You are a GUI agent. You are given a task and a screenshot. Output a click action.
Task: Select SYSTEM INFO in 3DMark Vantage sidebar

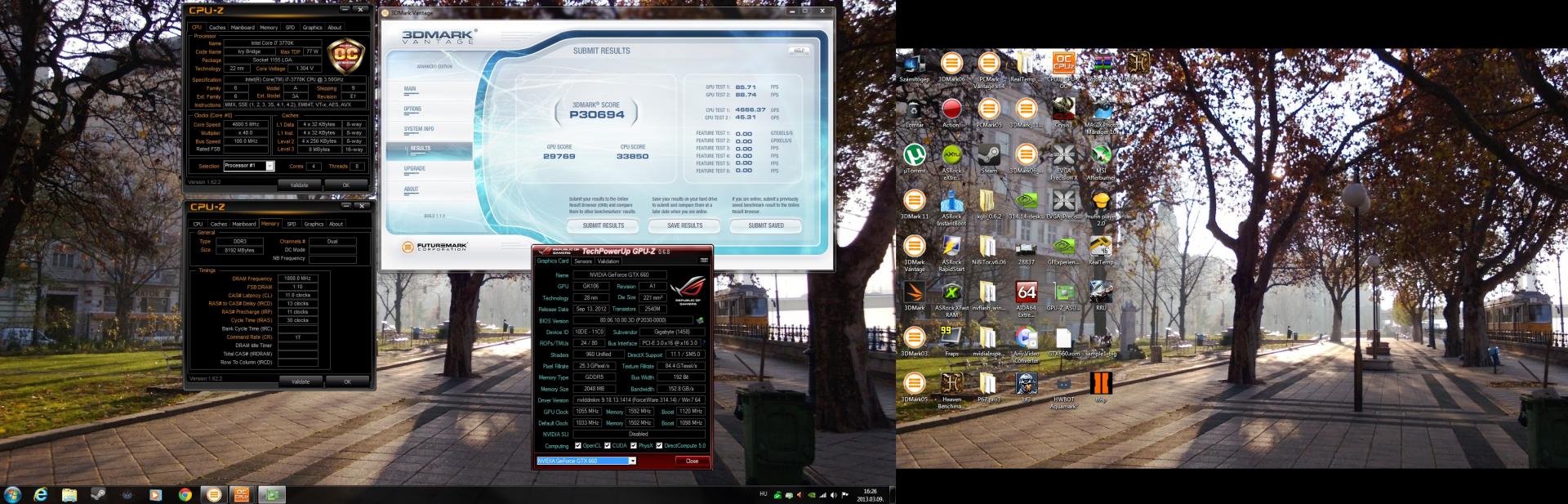coord(419,129)
